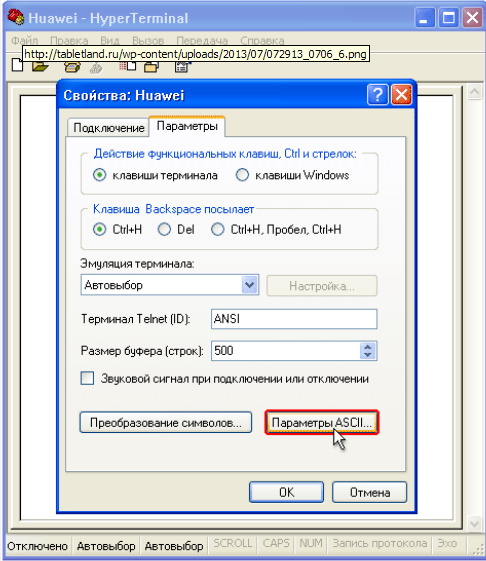
Task: Open the Файл menu
Action: click(x=24, y=40)
